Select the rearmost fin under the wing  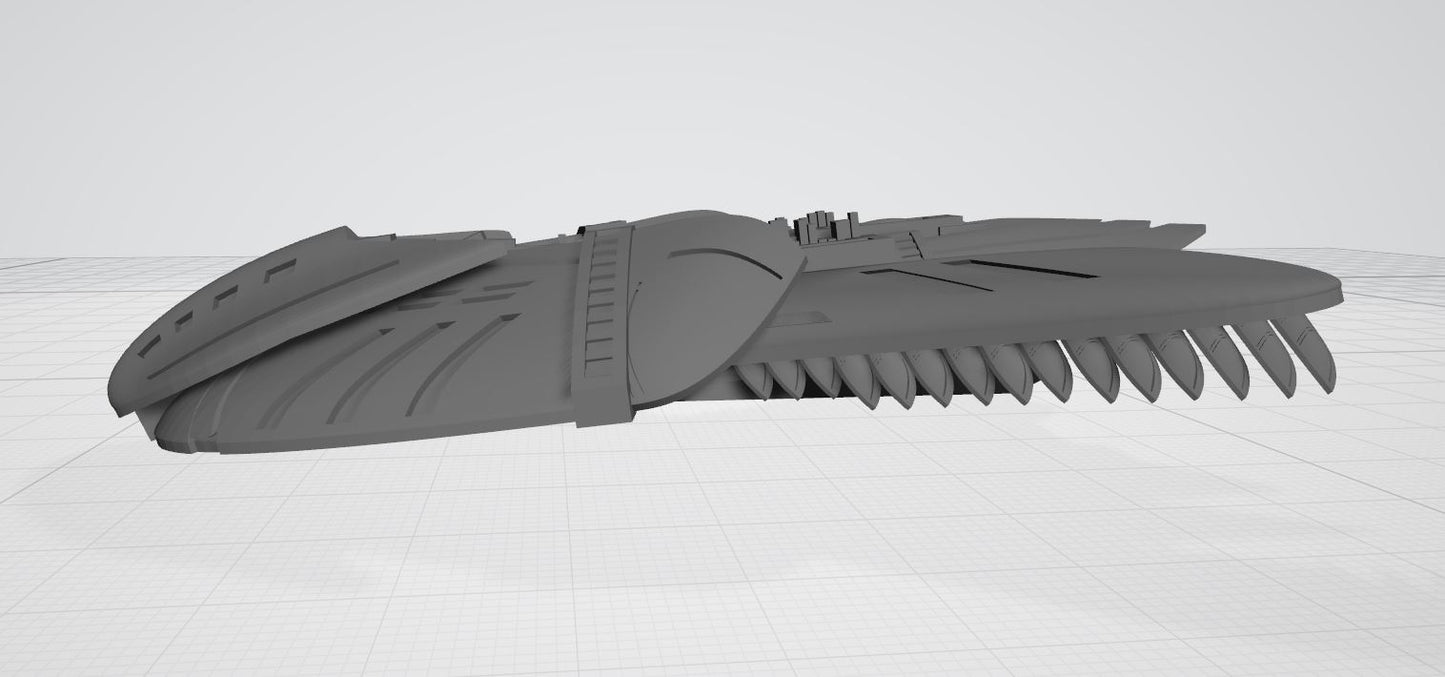(x=1315, y=355)
